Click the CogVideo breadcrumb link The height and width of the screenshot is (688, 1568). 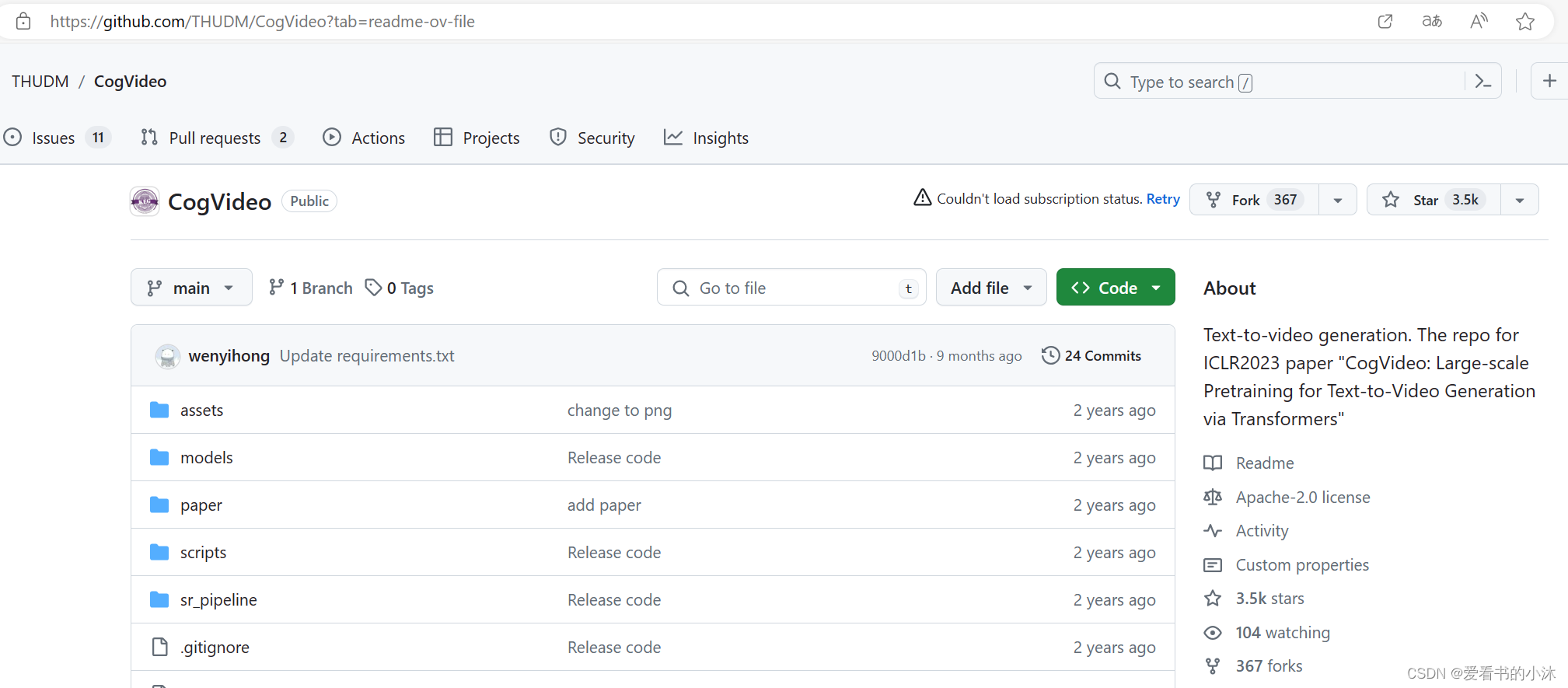(x=130, y=81)
